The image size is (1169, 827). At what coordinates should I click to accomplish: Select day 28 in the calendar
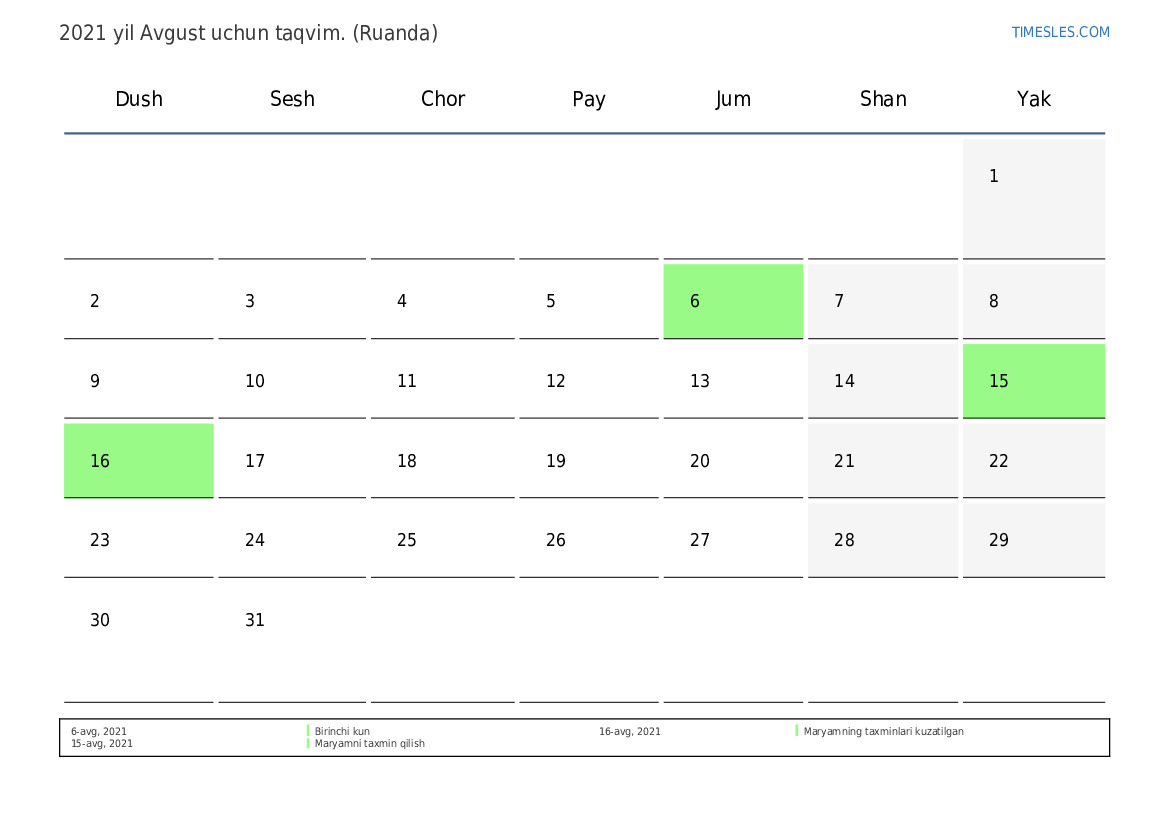[x=883, y=540]
